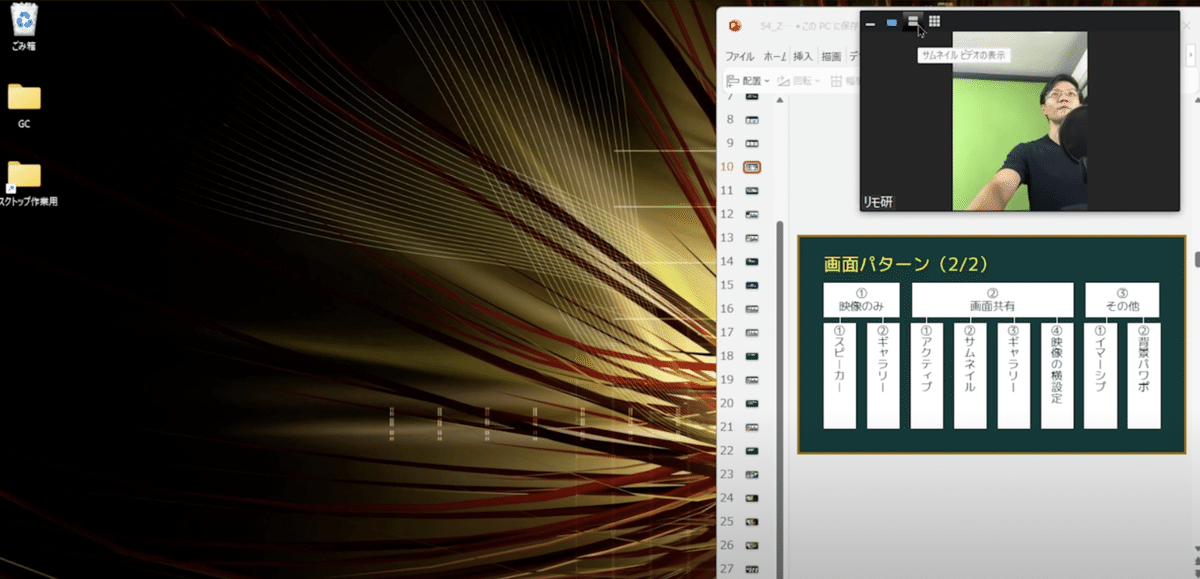Open the ごみ箱 recycle bin desktop icon
This screenshot has width=1200, height=579.
[x=24, y=27]
